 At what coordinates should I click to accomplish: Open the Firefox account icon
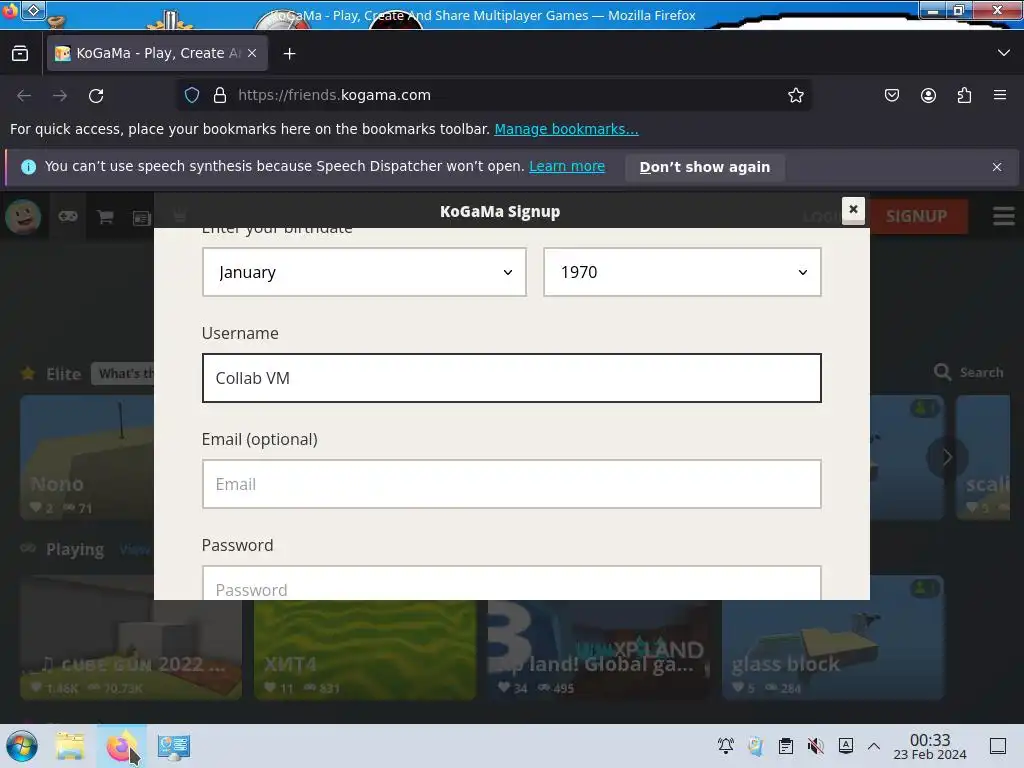(928, 95)
